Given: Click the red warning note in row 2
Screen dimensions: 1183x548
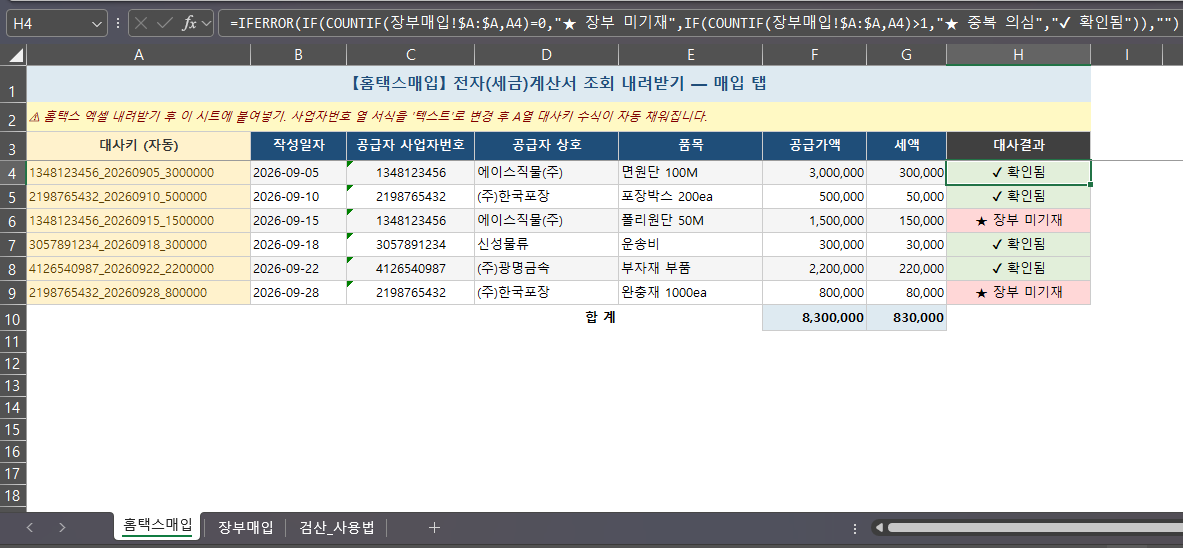Looking at the screenshot, I should 558,117.
